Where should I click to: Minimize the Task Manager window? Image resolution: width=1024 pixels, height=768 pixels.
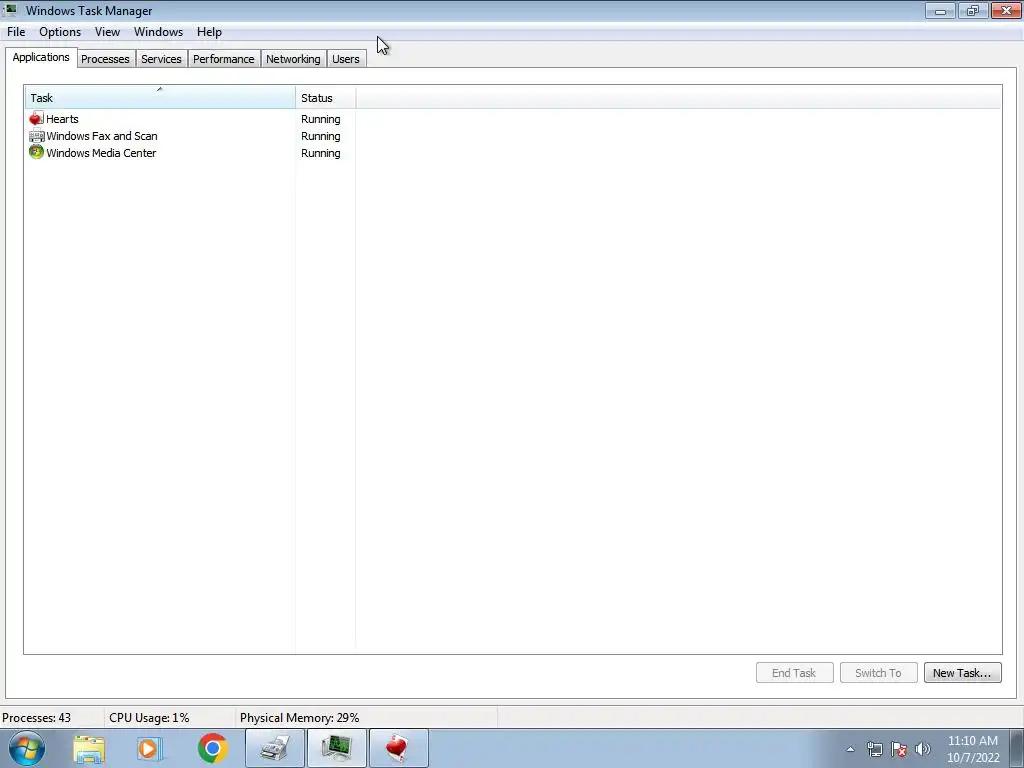[x=940, y=10]
